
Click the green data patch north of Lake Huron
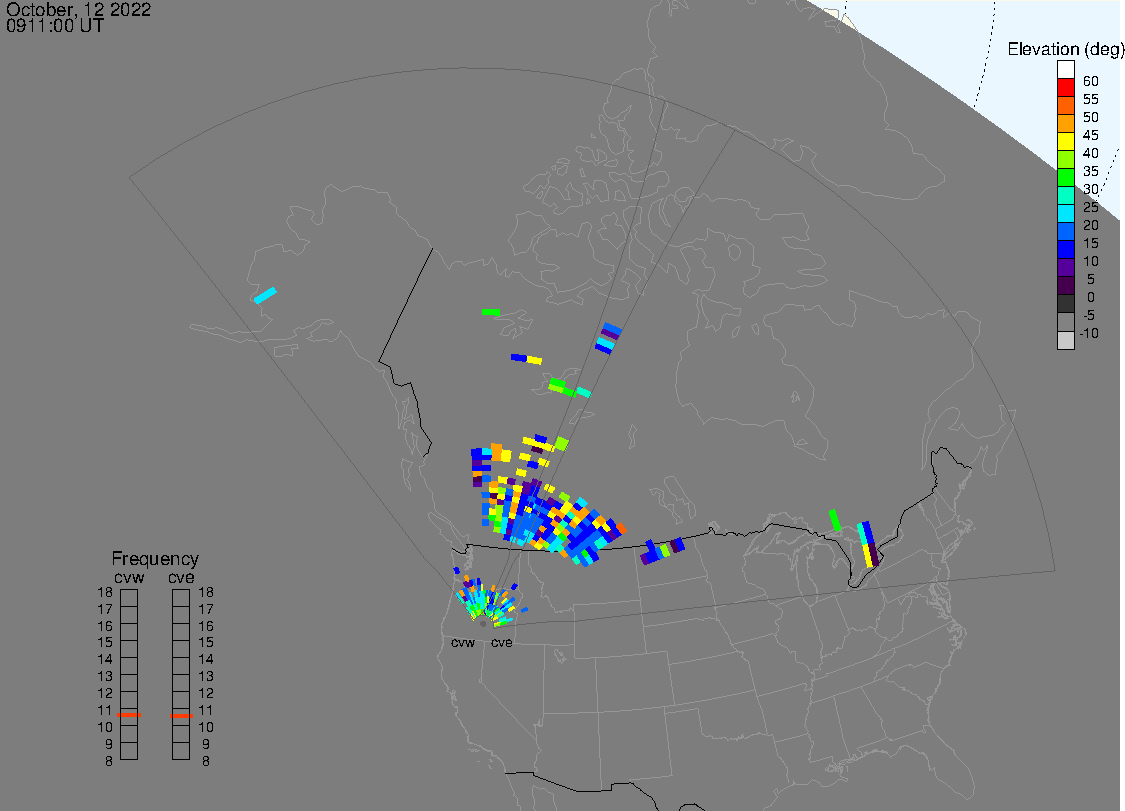[x=834, y=520]
